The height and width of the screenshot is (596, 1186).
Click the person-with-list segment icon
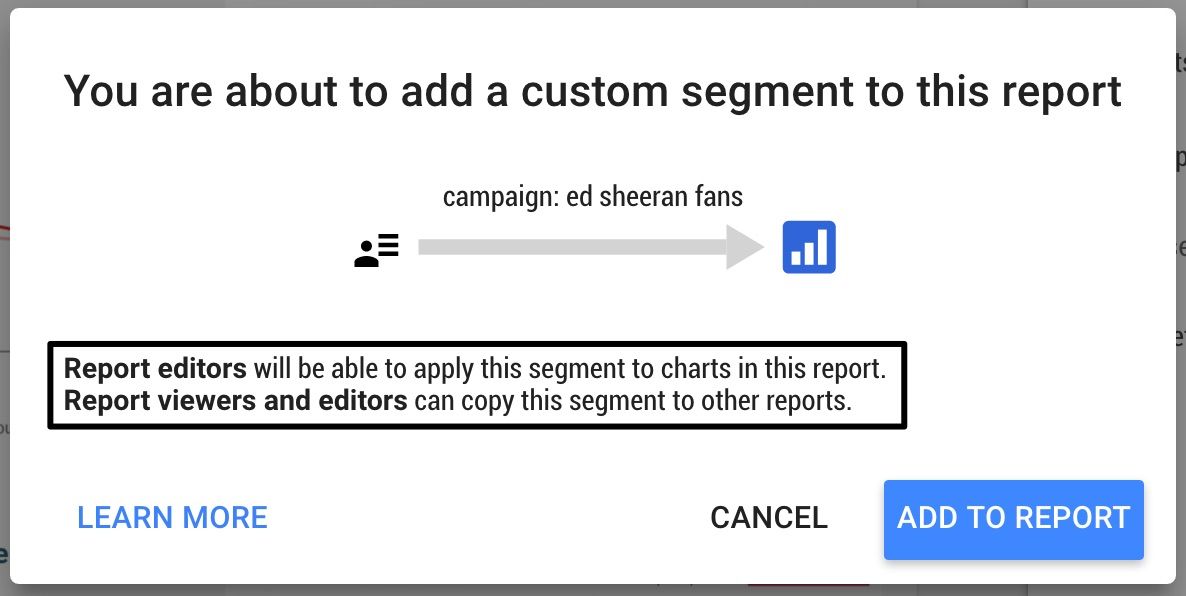tap(377, 250)
